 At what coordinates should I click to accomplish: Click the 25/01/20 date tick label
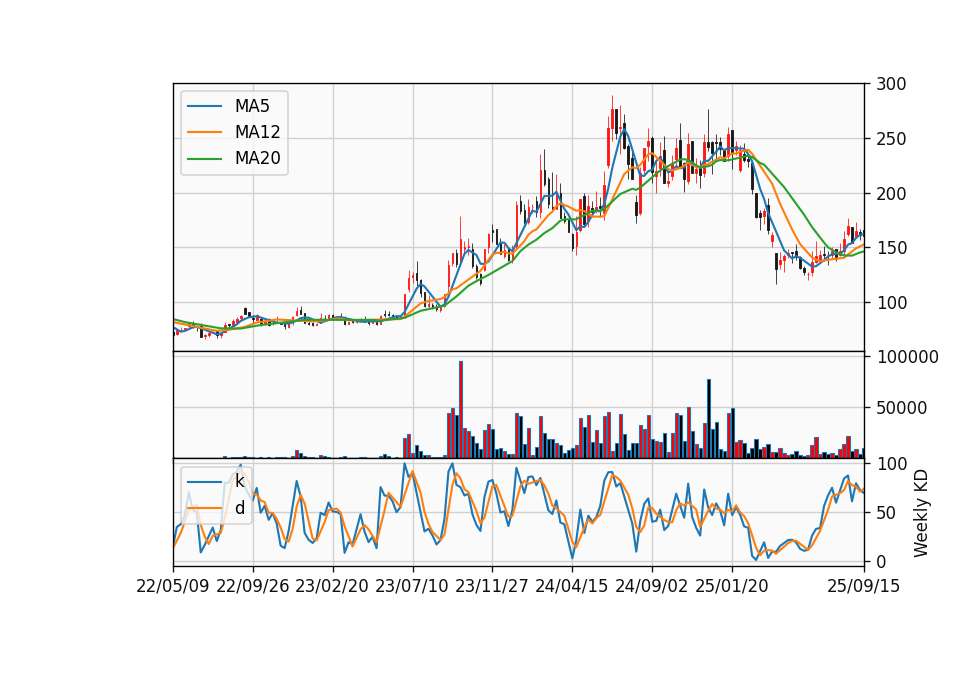732,586
